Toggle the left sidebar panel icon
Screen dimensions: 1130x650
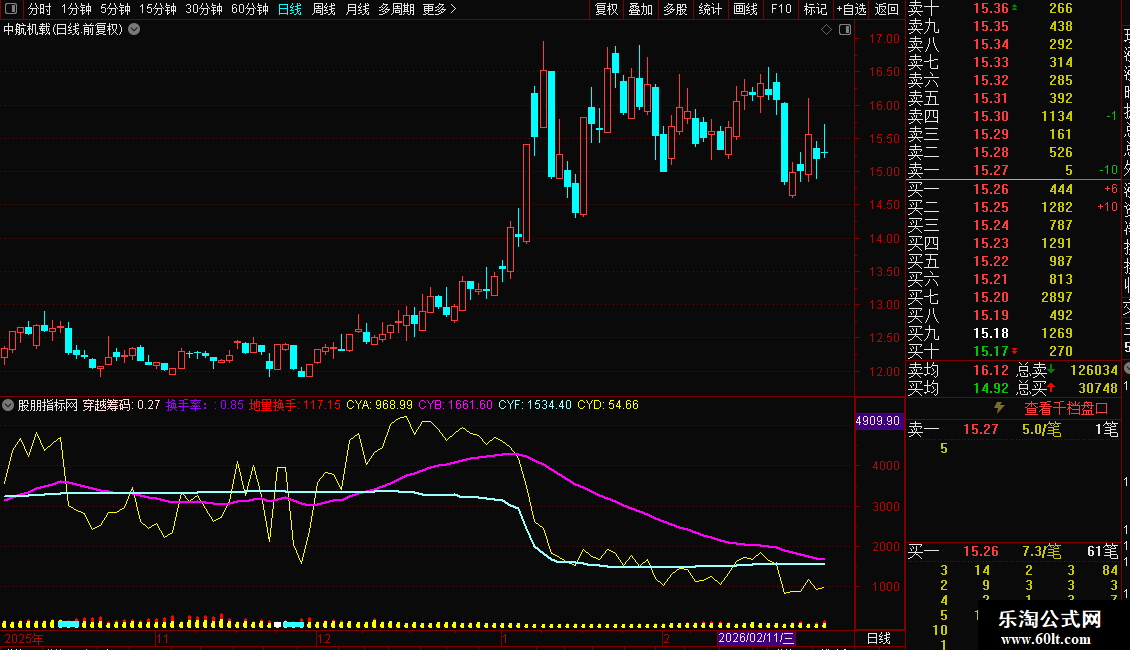tap(11, 9)
